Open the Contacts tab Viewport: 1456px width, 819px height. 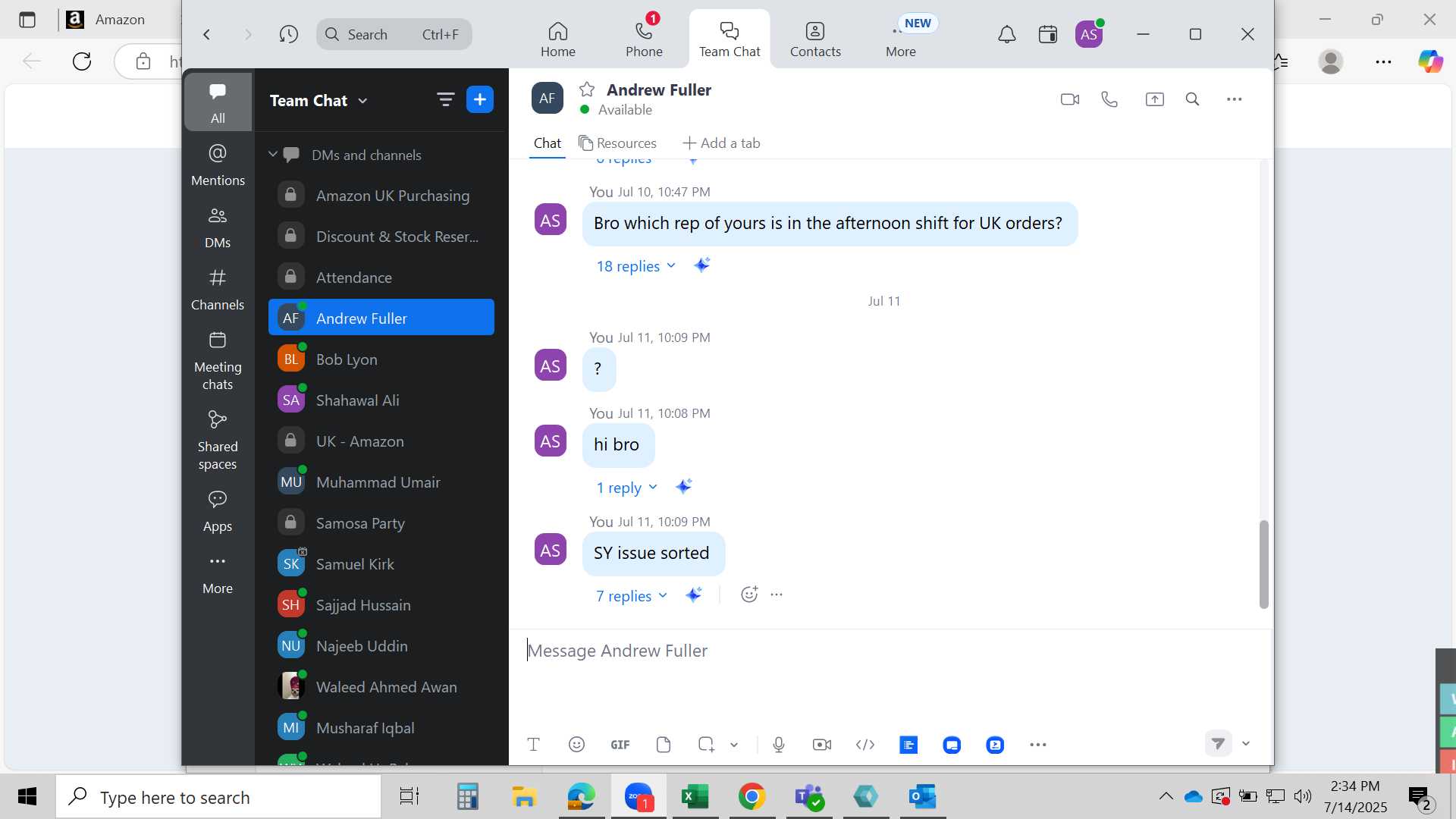[x=815, y=39]
